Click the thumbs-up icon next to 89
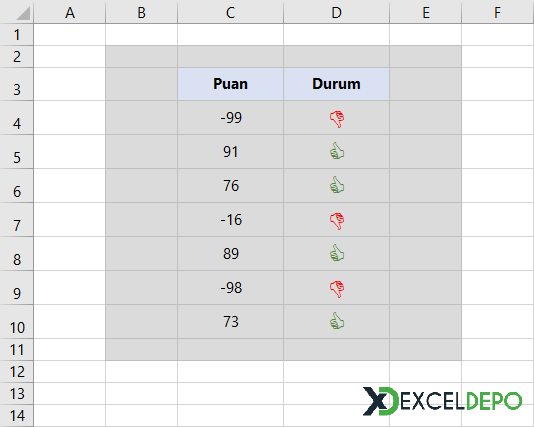The image size is (534, 427). [337, 253]
